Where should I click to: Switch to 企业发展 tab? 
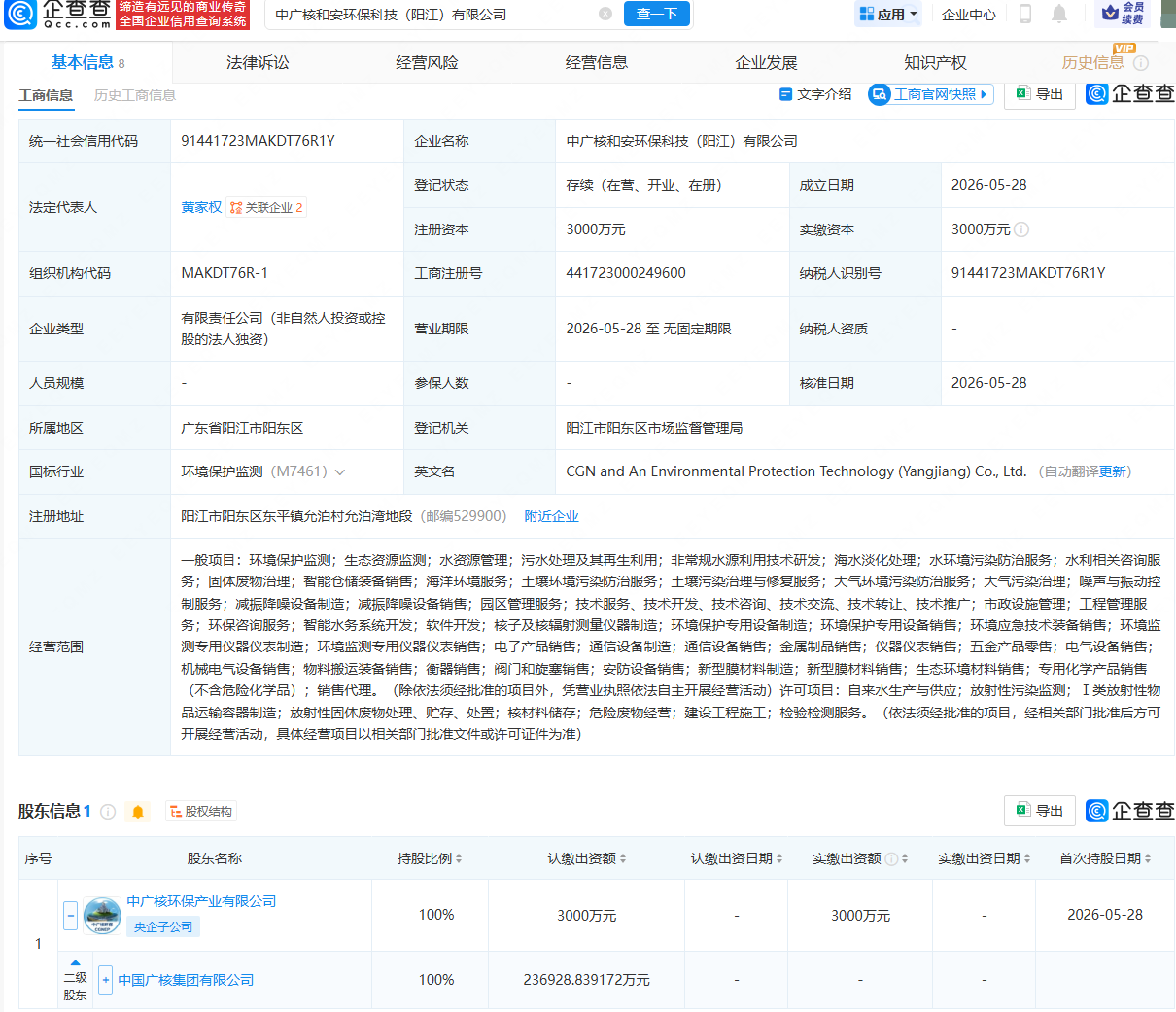tap(766, 63)
